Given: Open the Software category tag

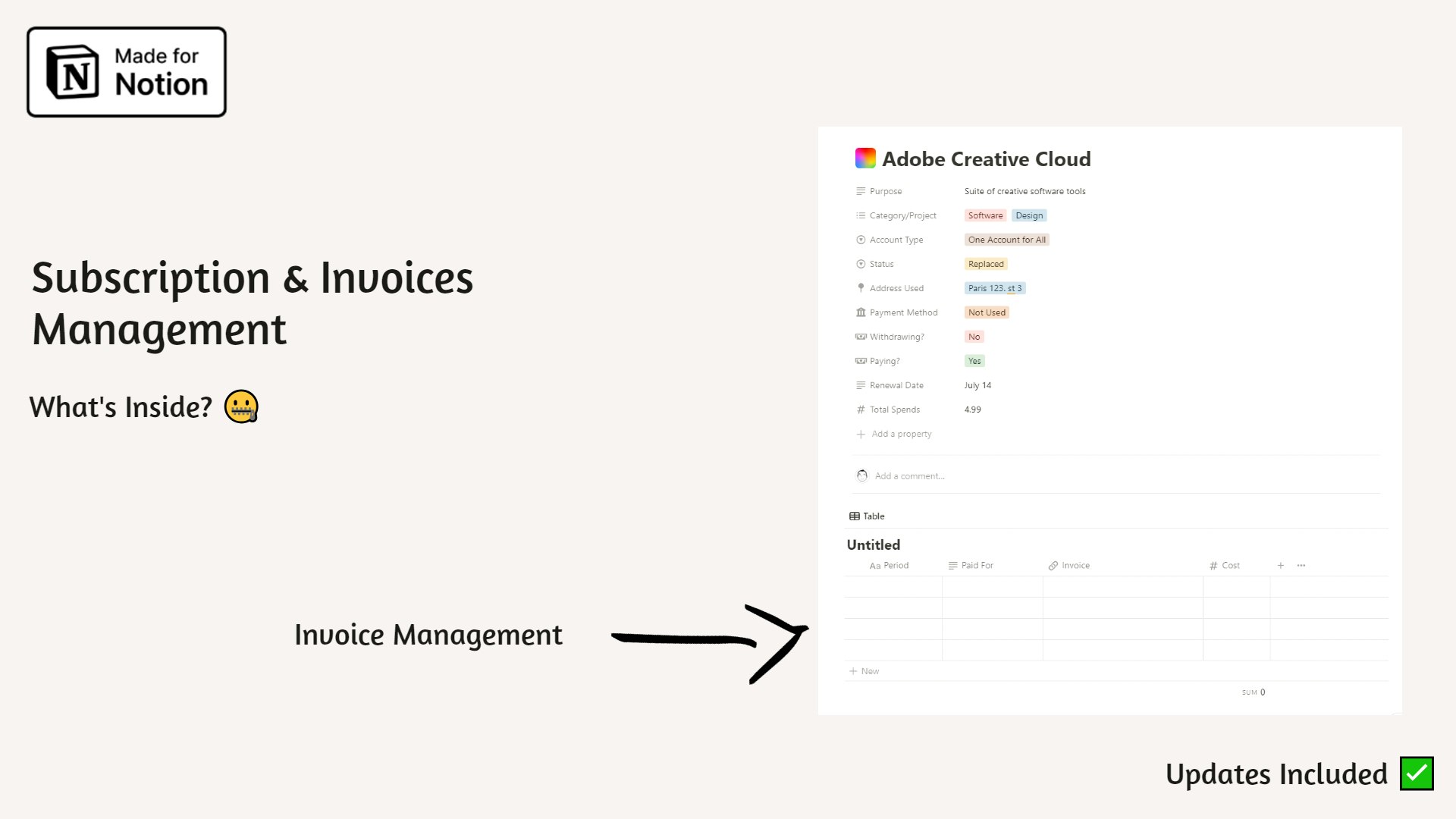Looking at the screenshot, I should pyautogui.click(x=985, y=215).
